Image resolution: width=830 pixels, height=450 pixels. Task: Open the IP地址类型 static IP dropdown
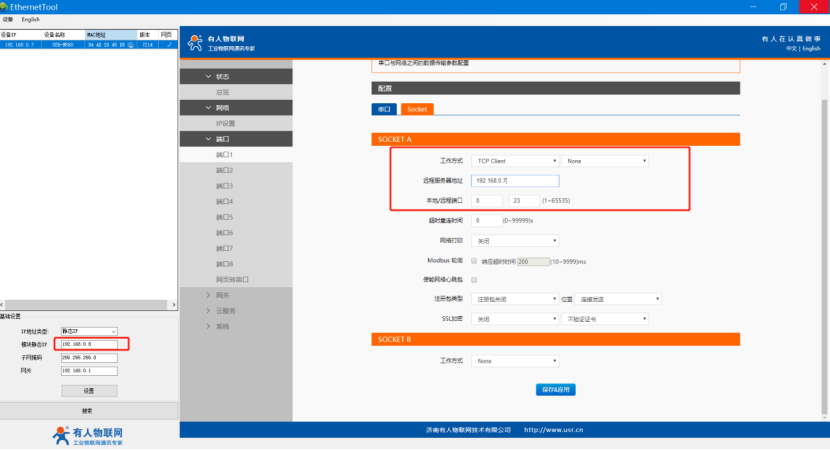coord(89,330)
